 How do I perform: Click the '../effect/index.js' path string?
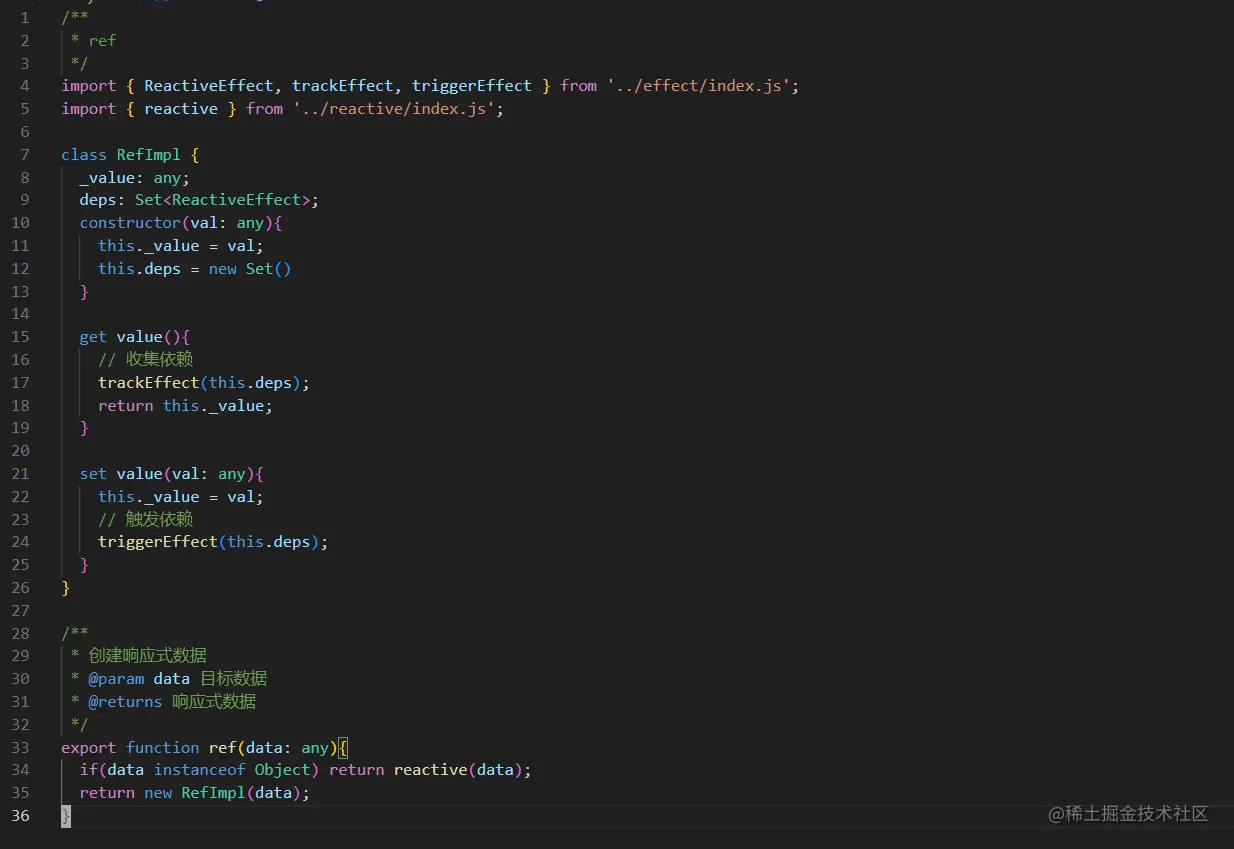click(x=701, y=86)
